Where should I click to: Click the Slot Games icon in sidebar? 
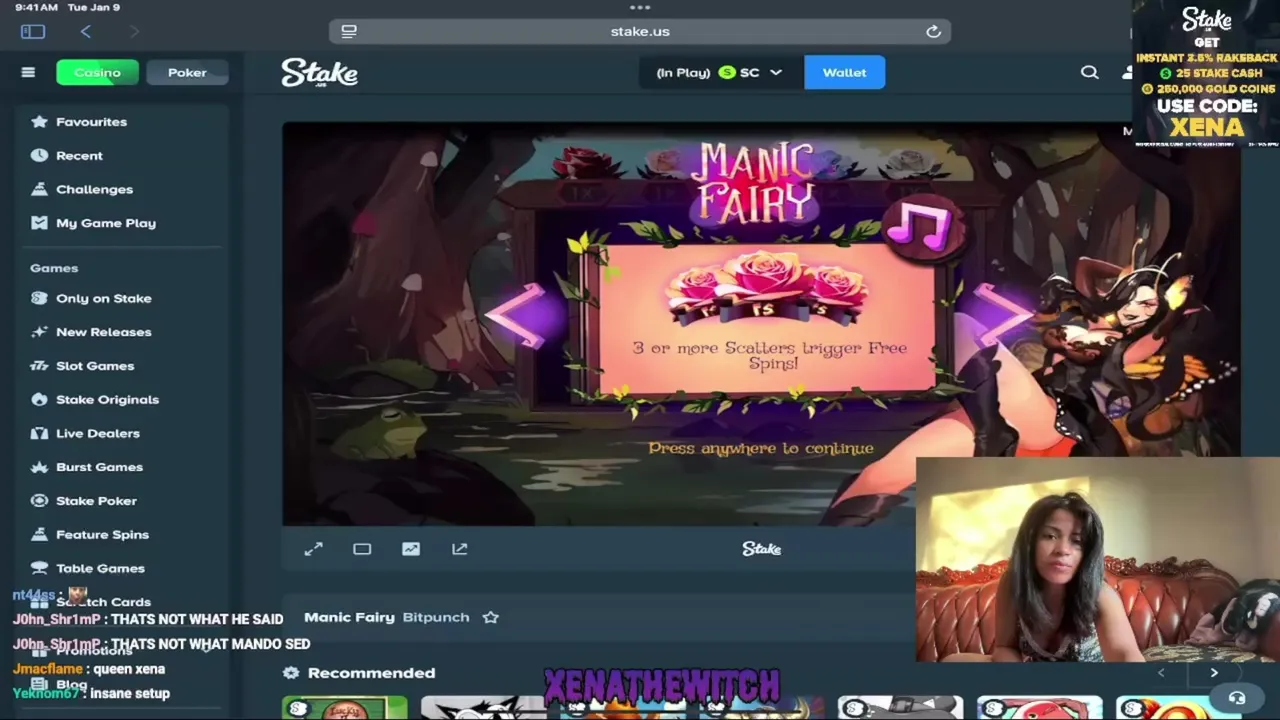[39, 366]
